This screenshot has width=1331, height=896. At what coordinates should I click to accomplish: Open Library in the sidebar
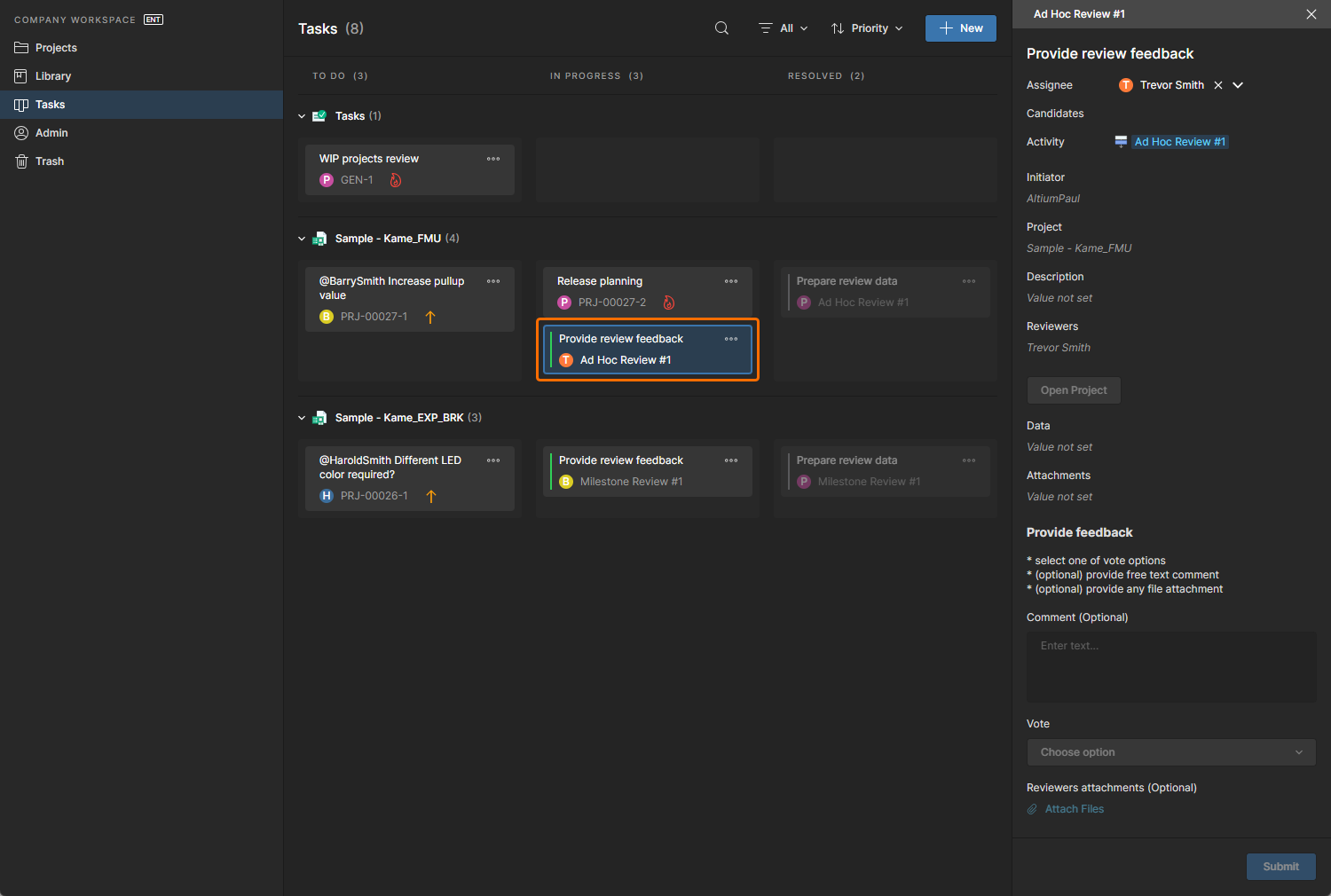pos(53,76)
